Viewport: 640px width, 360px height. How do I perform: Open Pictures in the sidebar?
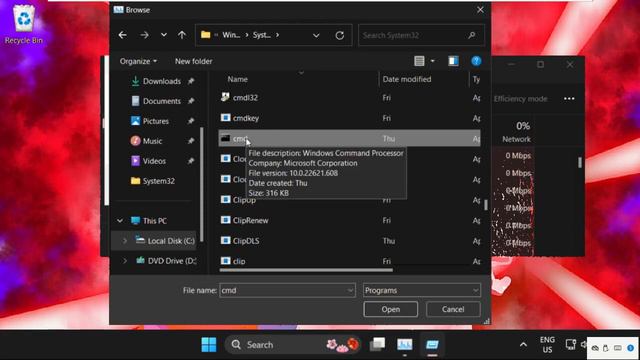[x=156, y=121]
